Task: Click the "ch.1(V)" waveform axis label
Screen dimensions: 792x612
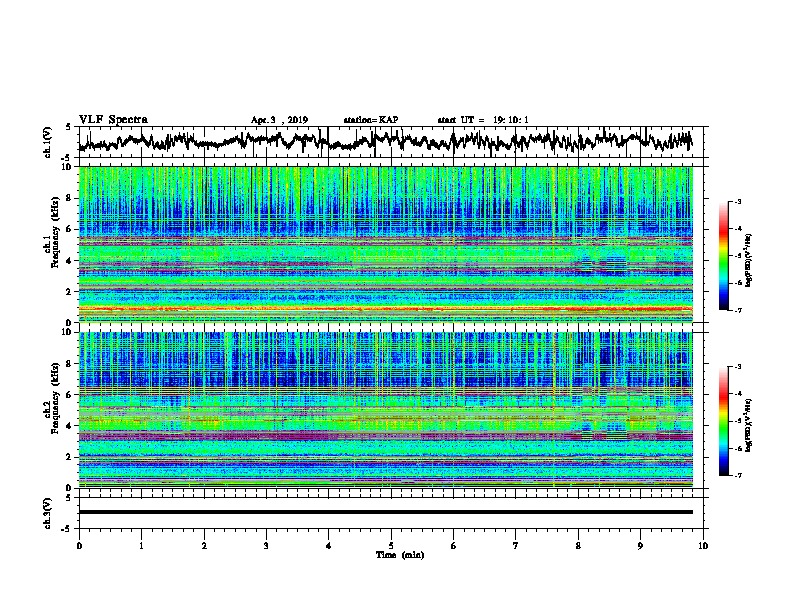Action: pos(48,142)
